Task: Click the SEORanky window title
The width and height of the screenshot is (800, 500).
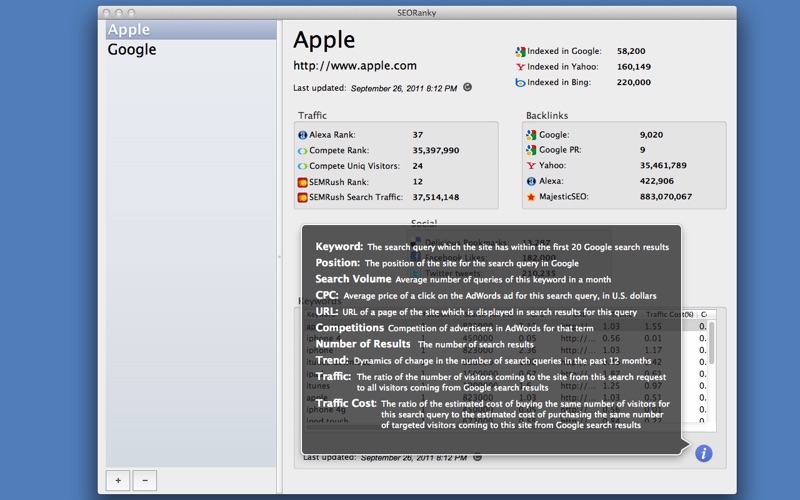Action: pos(417,13)
